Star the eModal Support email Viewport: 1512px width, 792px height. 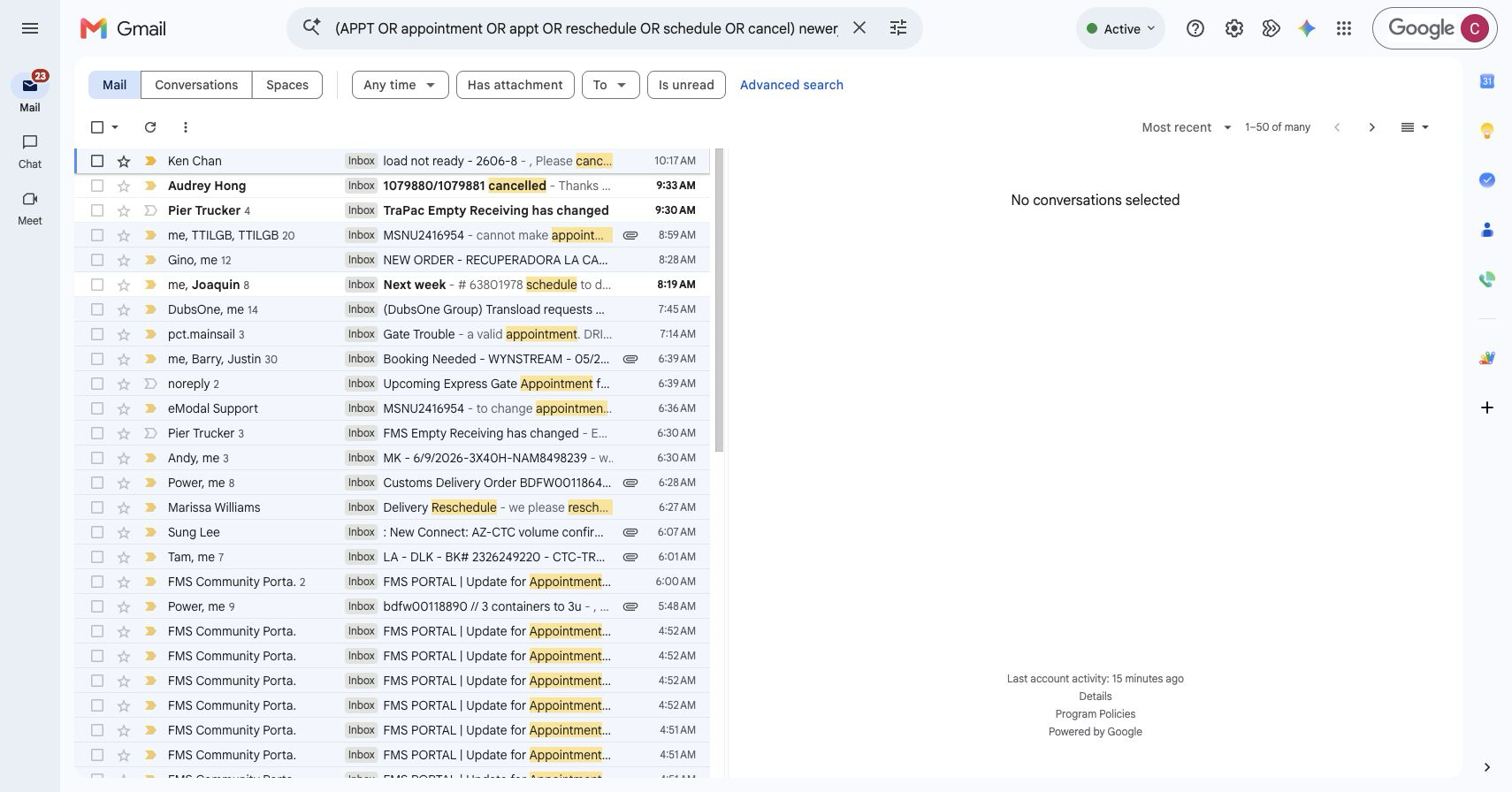(x=124, y=408)
